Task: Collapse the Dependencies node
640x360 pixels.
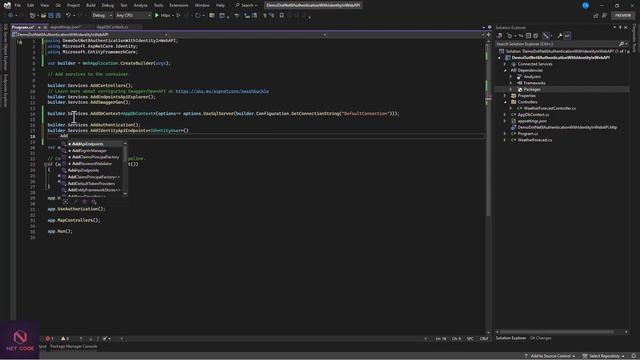Action: (x=505, y=71)
